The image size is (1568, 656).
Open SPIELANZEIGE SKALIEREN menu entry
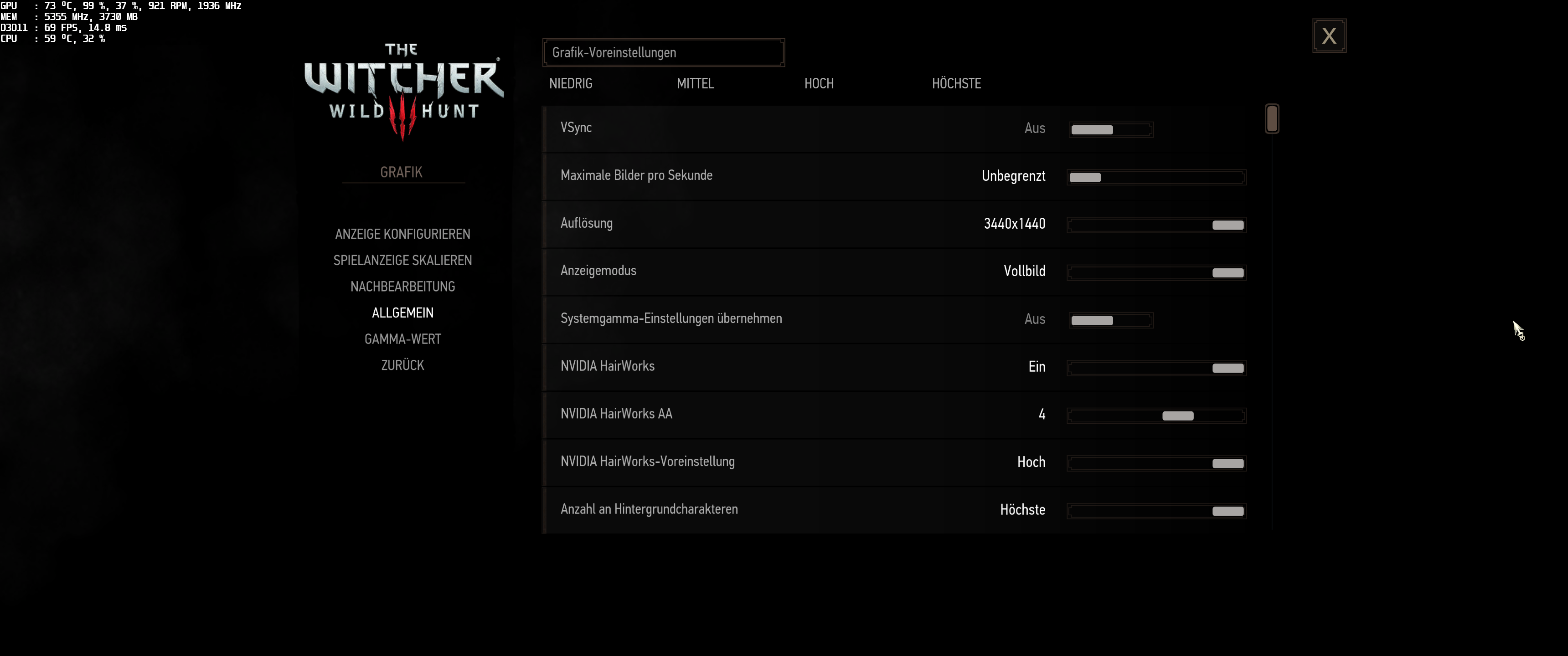point(402,261)
